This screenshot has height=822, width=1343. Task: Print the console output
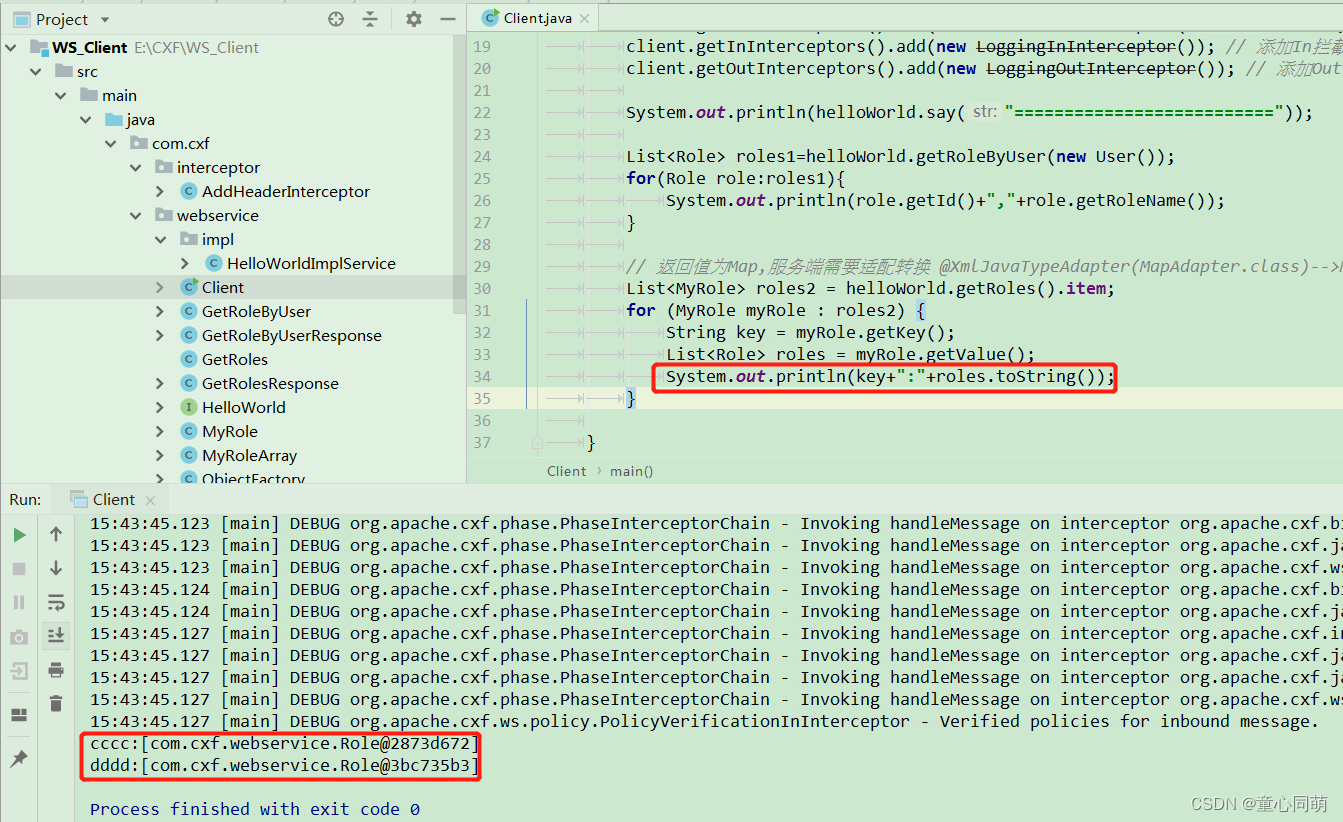56,671
